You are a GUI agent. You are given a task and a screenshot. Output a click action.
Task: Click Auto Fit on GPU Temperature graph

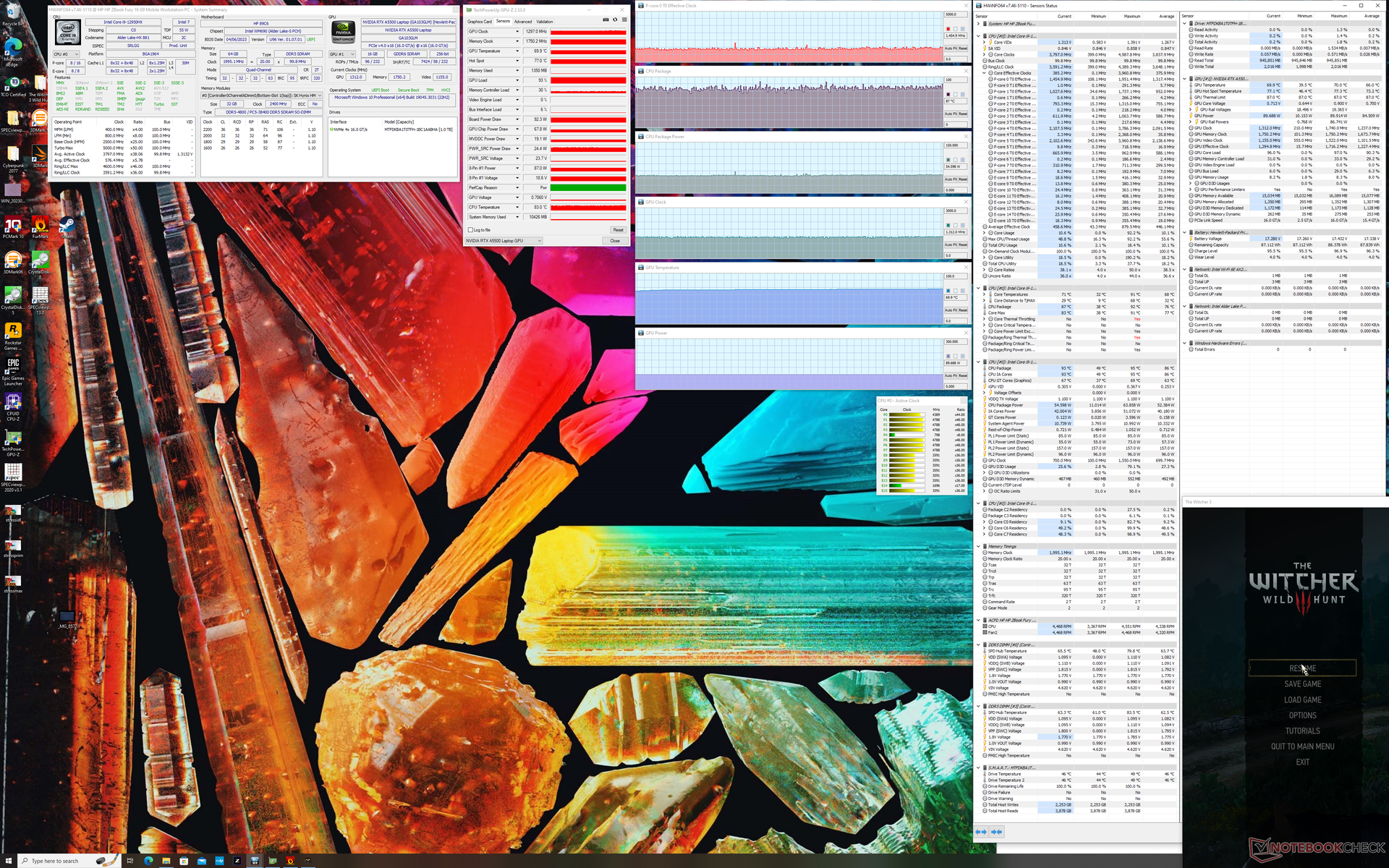click(x=951, y=310)
